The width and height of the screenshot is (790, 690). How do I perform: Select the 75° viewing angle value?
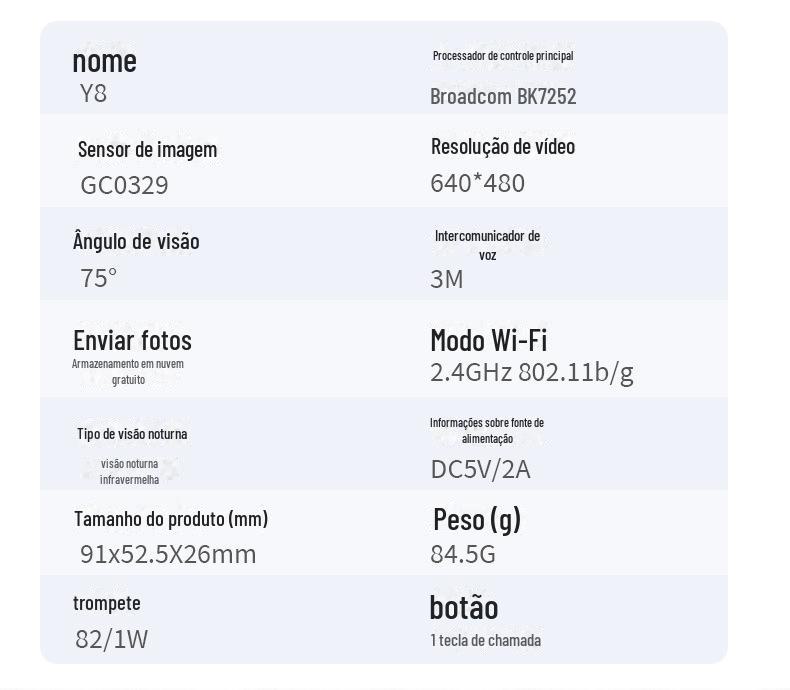click(98, 278)
